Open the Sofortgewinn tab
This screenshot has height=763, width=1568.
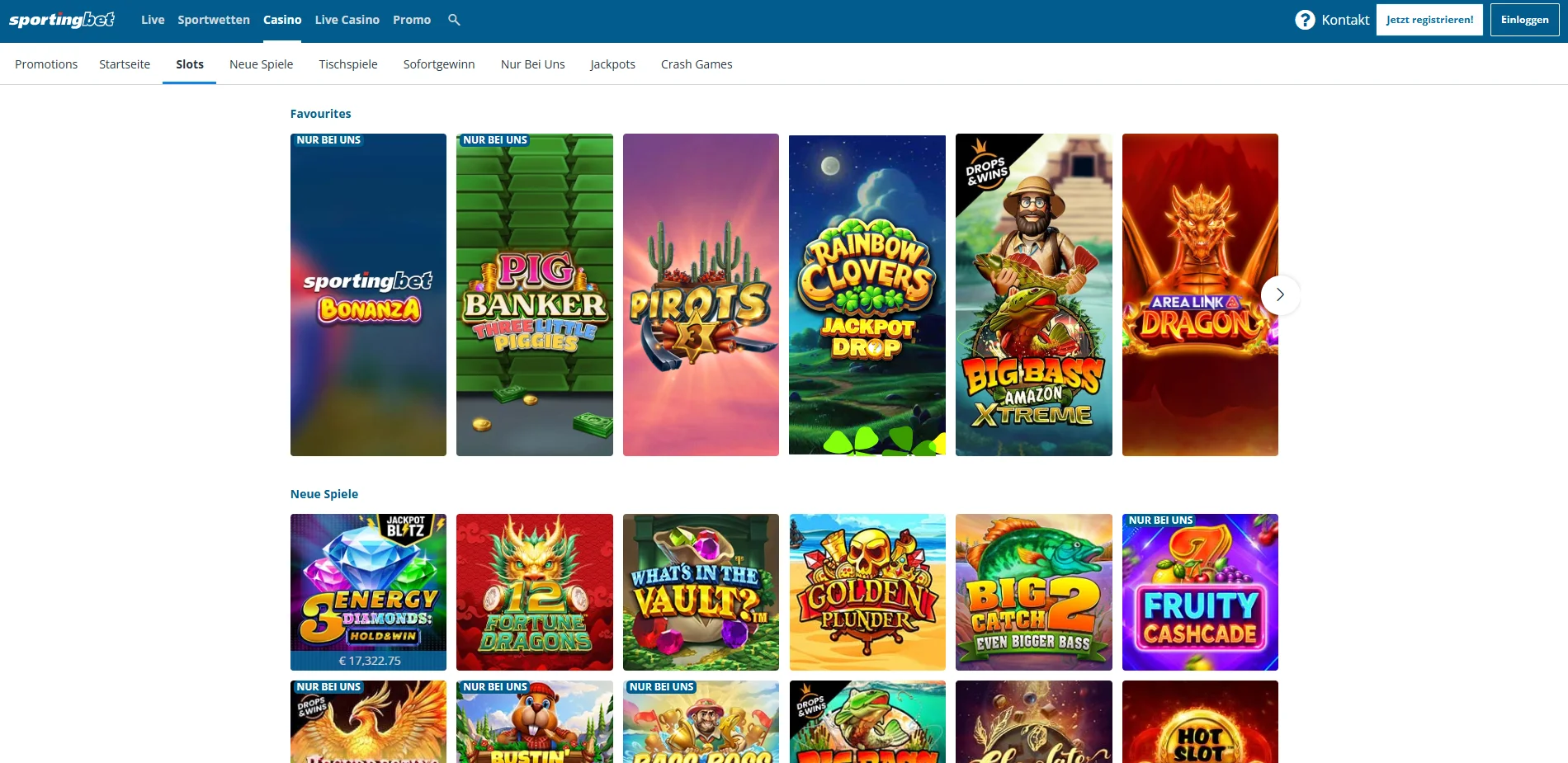pyautogui.click(x=439, y=64)
